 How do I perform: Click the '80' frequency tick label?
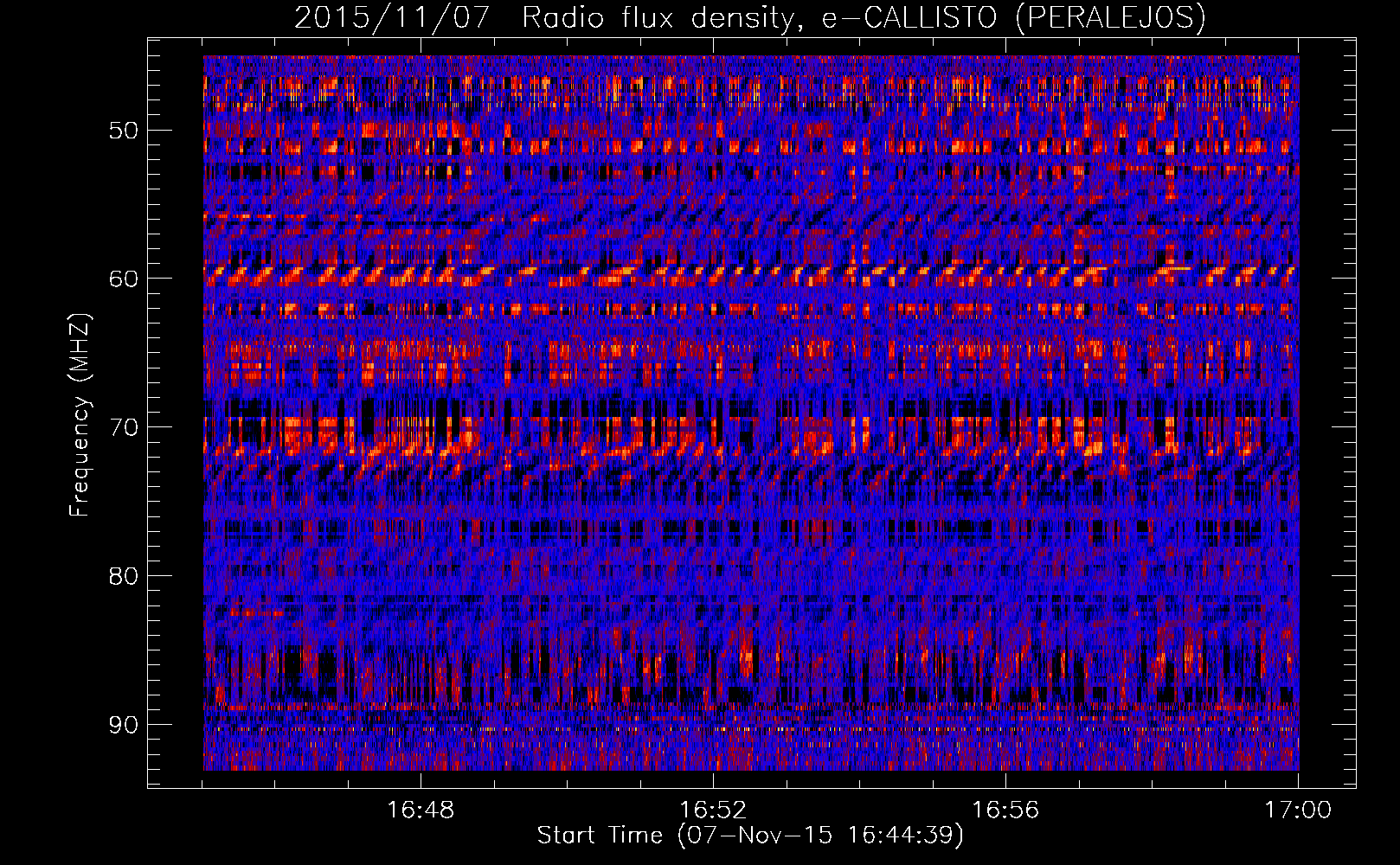(x=123, y=575)
